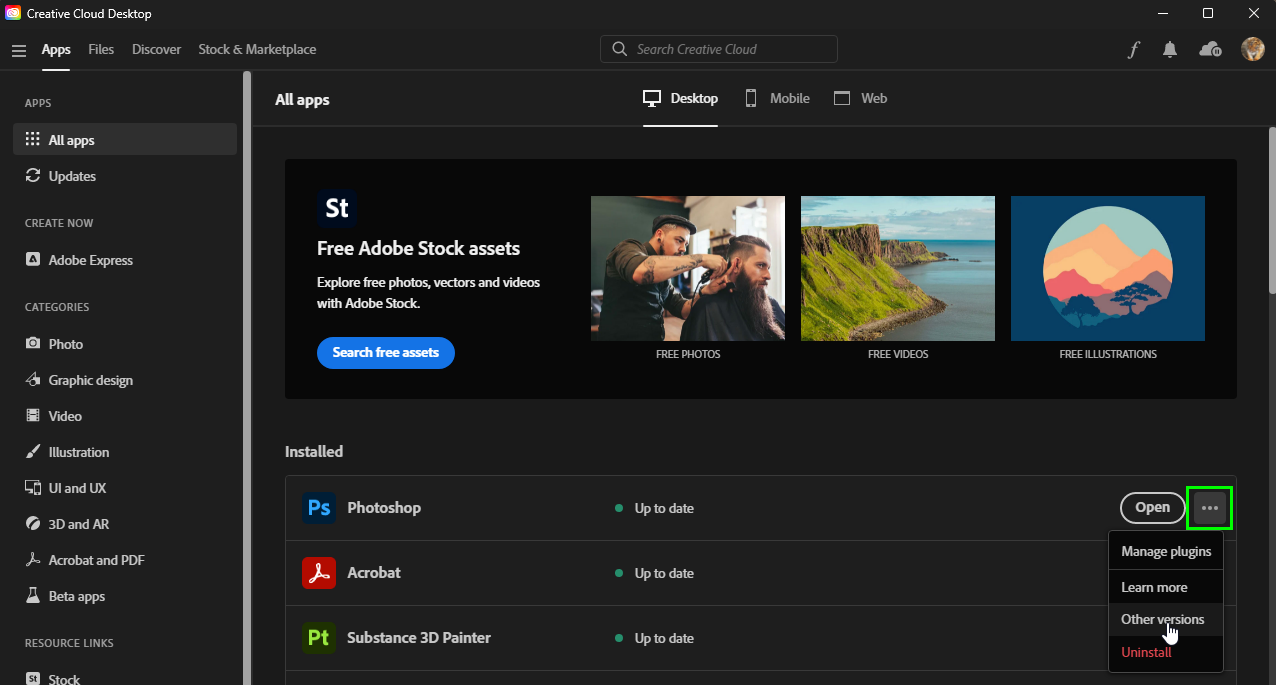This screenshot has width=1276, height=685.
Task: Click the Search free assets button
Action: [385, 353]
